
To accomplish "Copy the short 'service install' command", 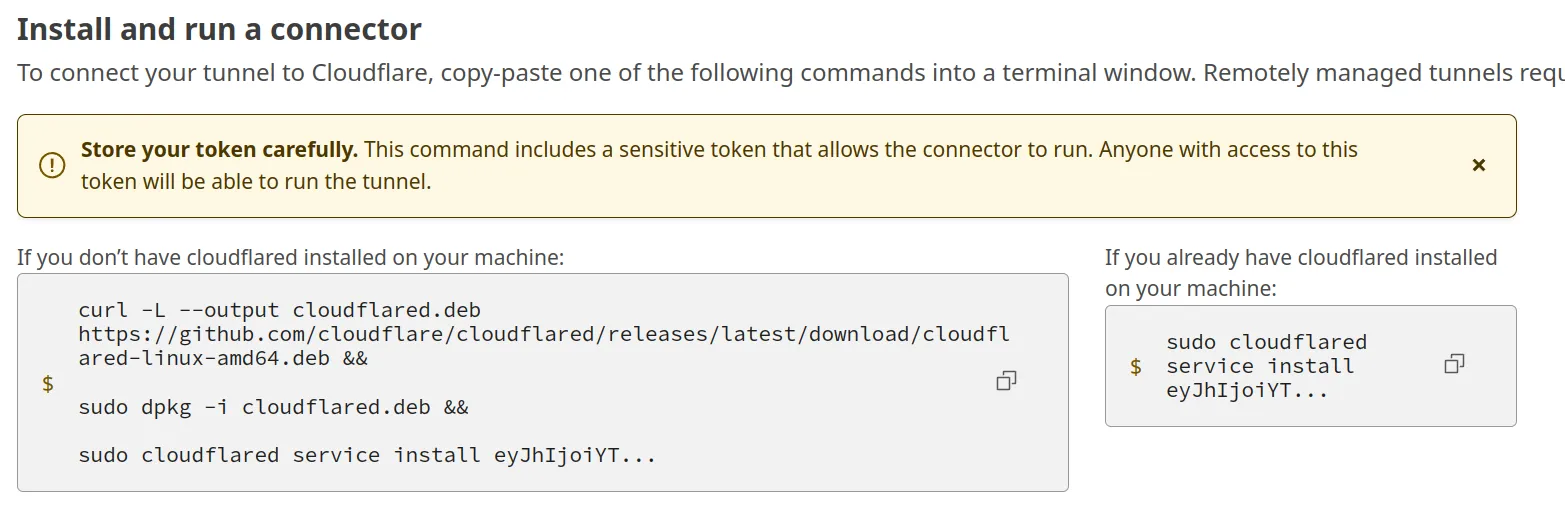I will click(x=1454, y=364).
